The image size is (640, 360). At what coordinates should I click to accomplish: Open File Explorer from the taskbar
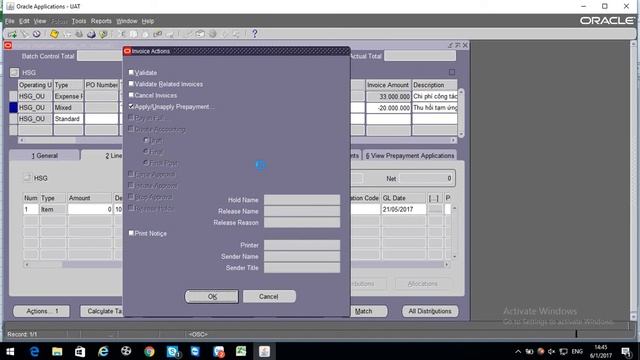tap(57, 351)
